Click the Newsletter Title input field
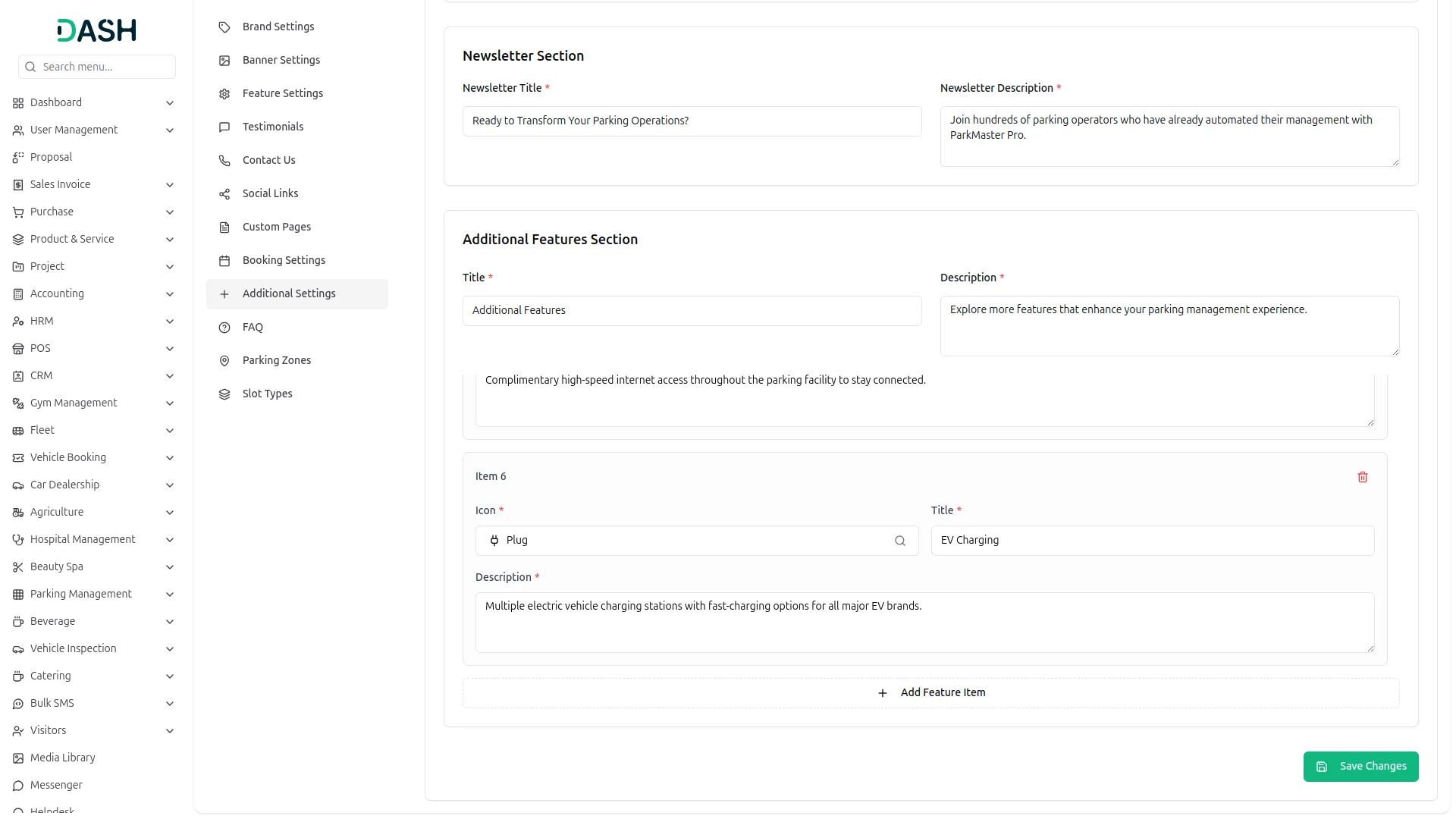Viewport: 1456px width, 819px height. pos(692,121)
